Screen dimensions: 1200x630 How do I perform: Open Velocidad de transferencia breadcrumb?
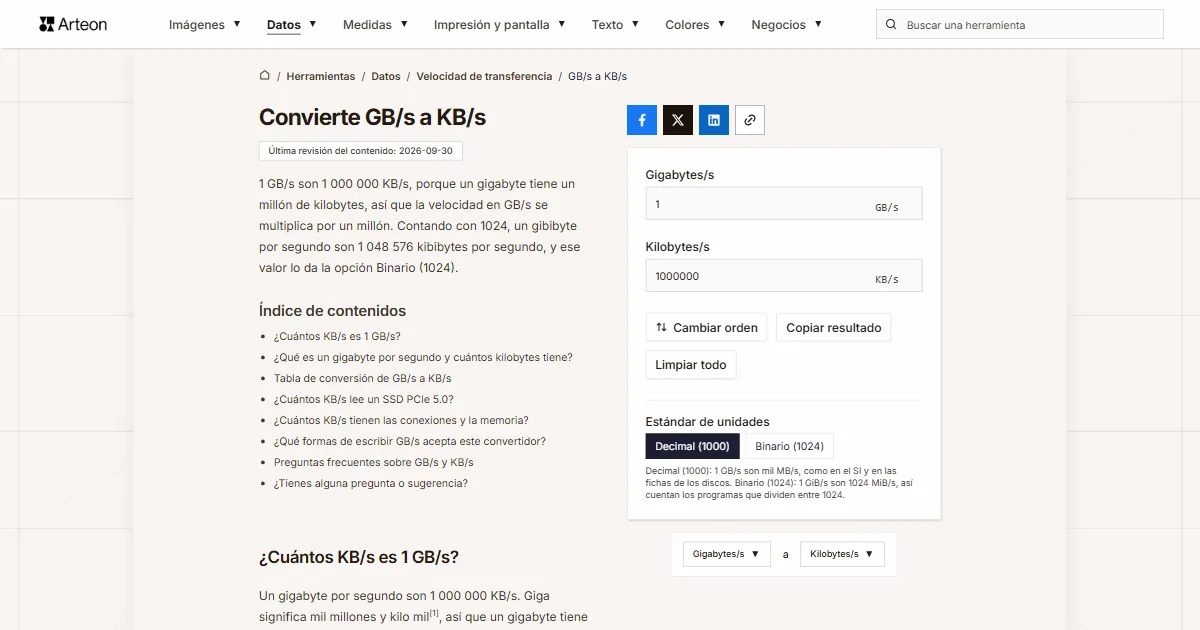(484, 76)
